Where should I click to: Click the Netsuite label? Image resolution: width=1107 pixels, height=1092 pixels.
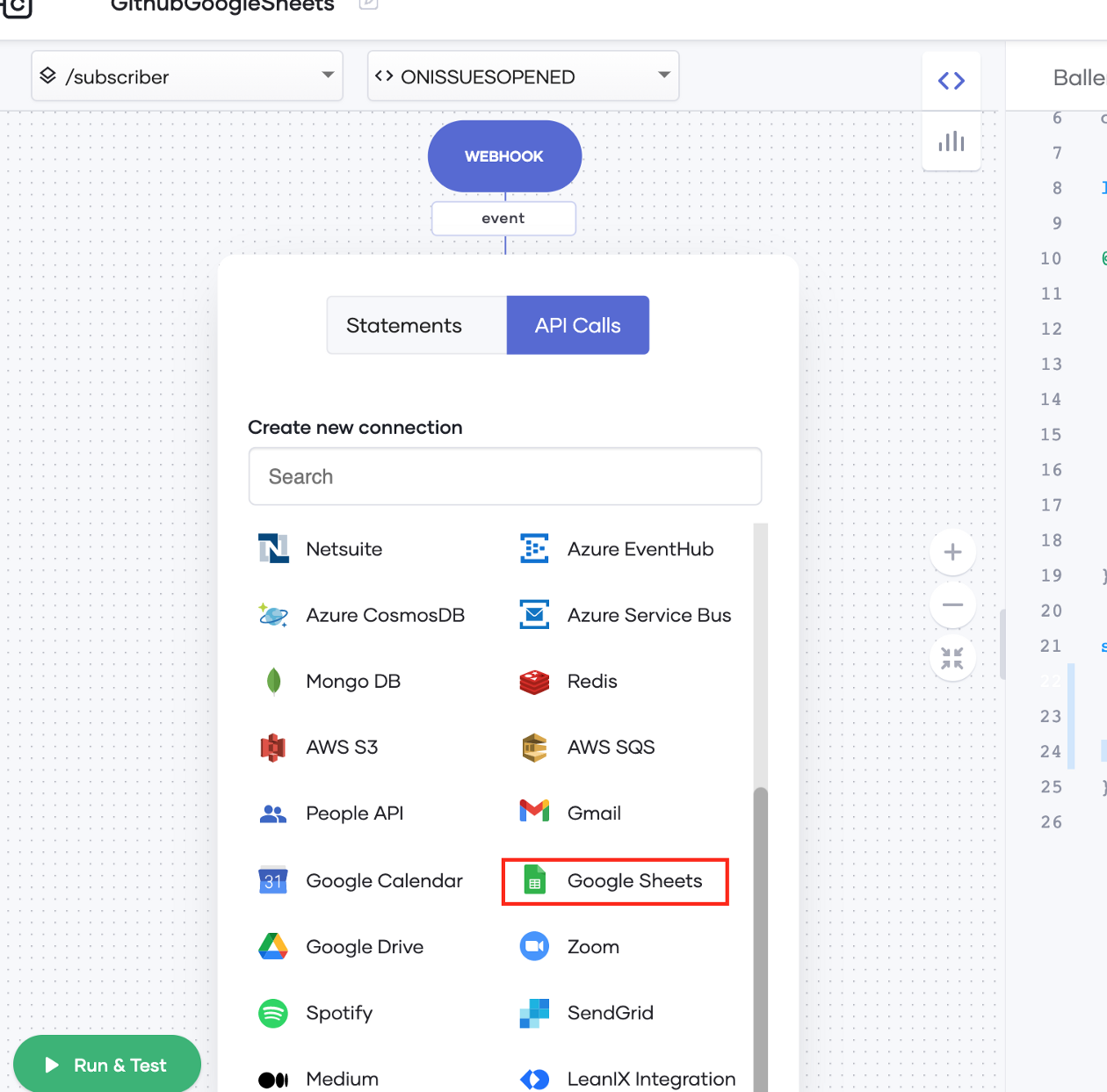(344, 549)
